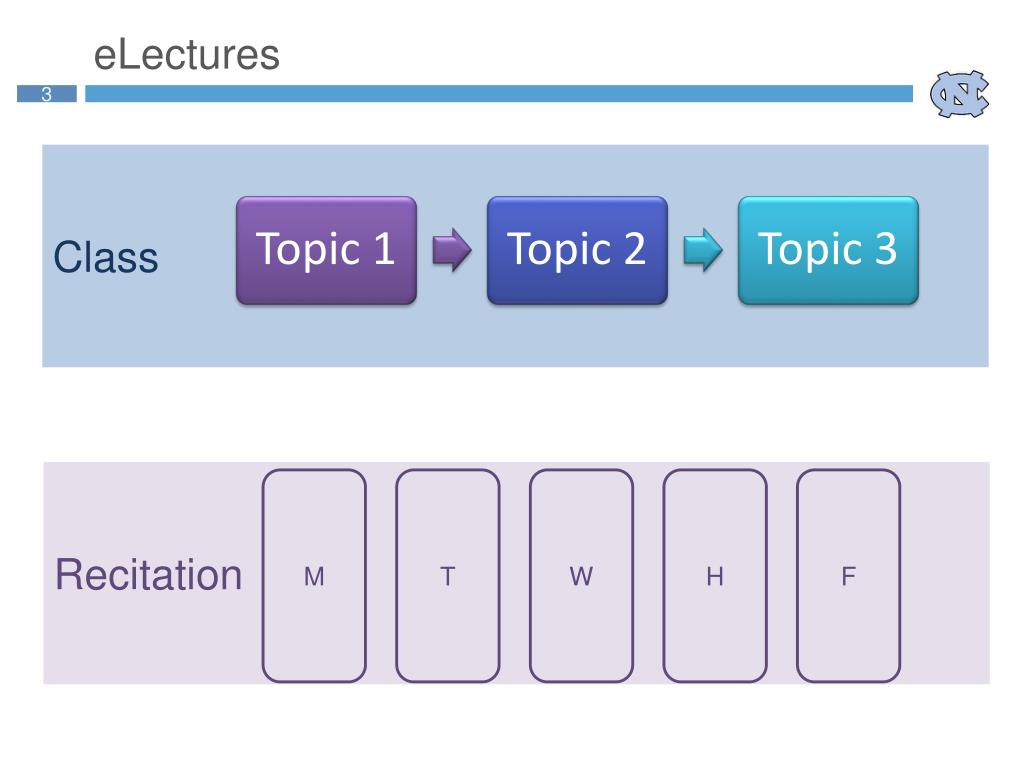Viewport: 1024px width, 768px height.
Task: Click the Tuesday recitation box labeled T
Action: [448, 575]
